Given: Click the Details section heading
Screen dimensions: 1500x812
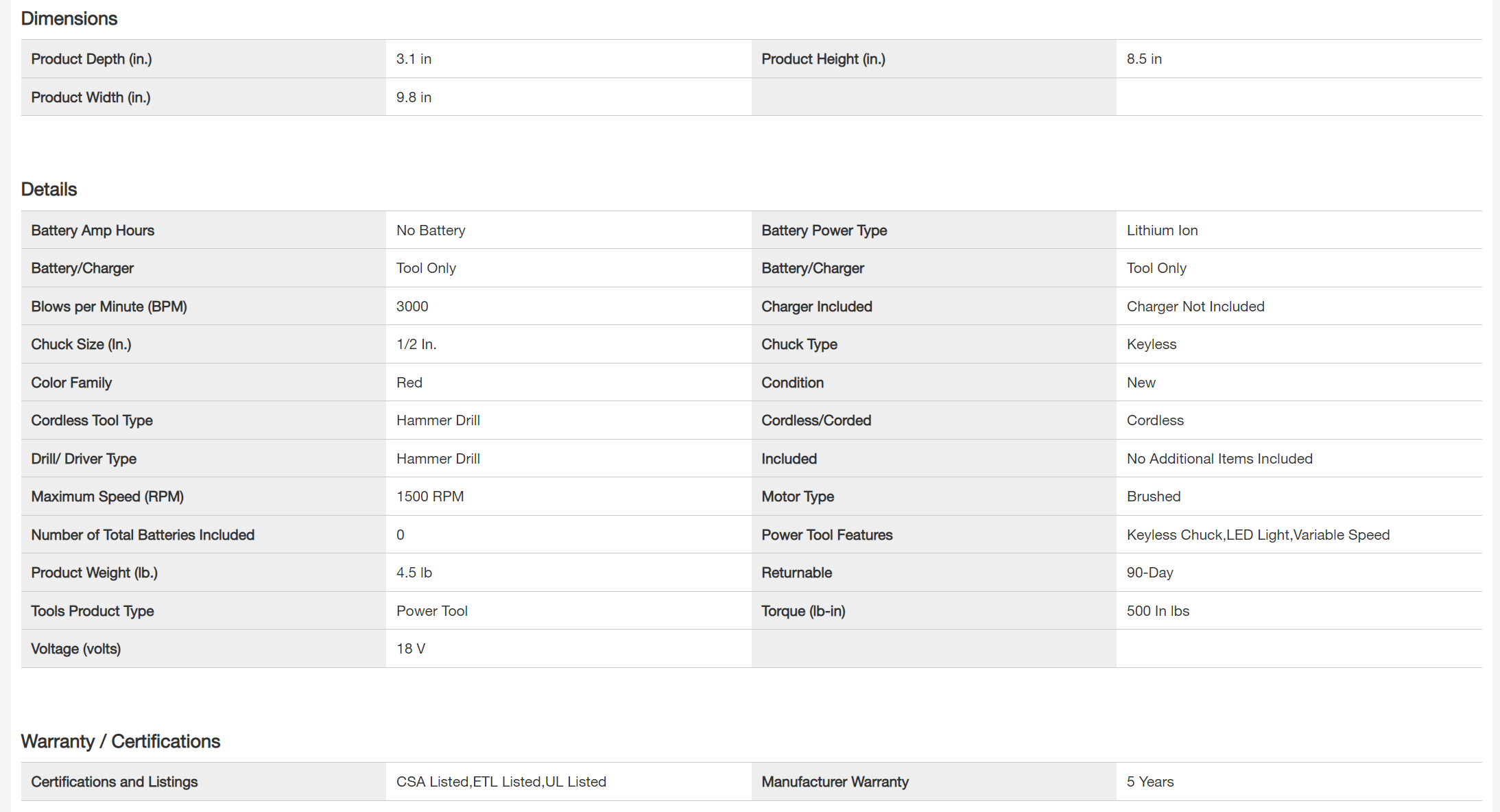Looking at the screenshot, I should [x=49, y=189].
